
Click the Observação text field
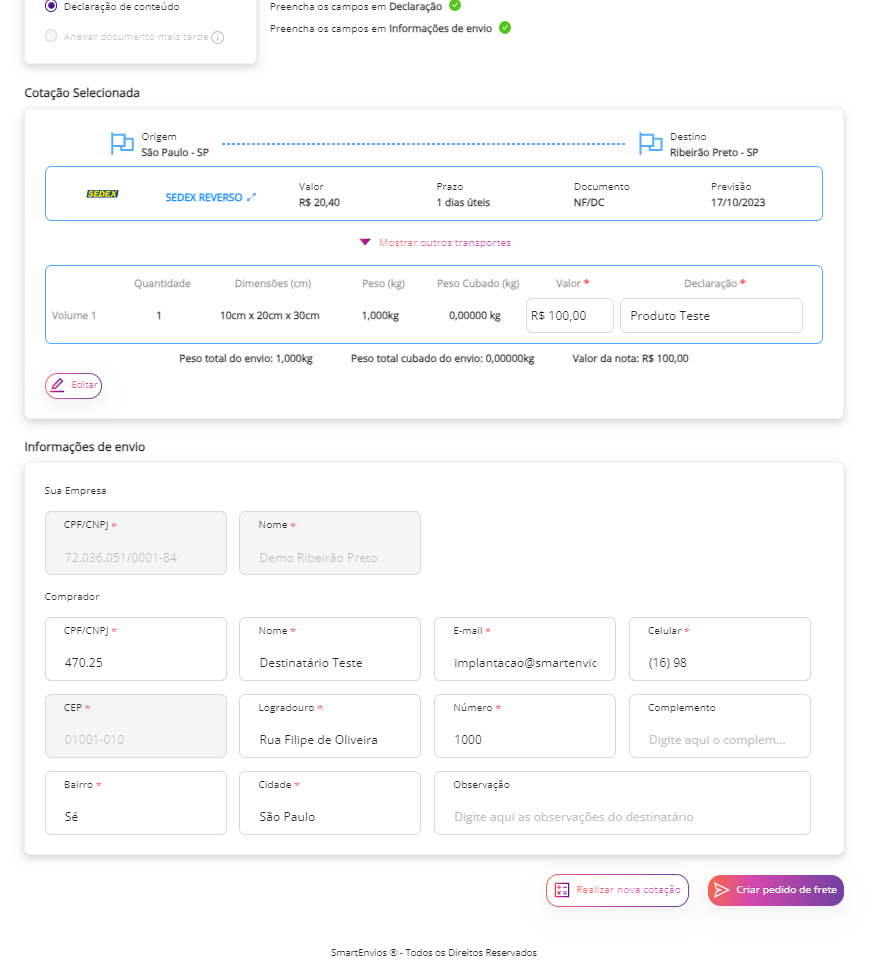(622, 803)
